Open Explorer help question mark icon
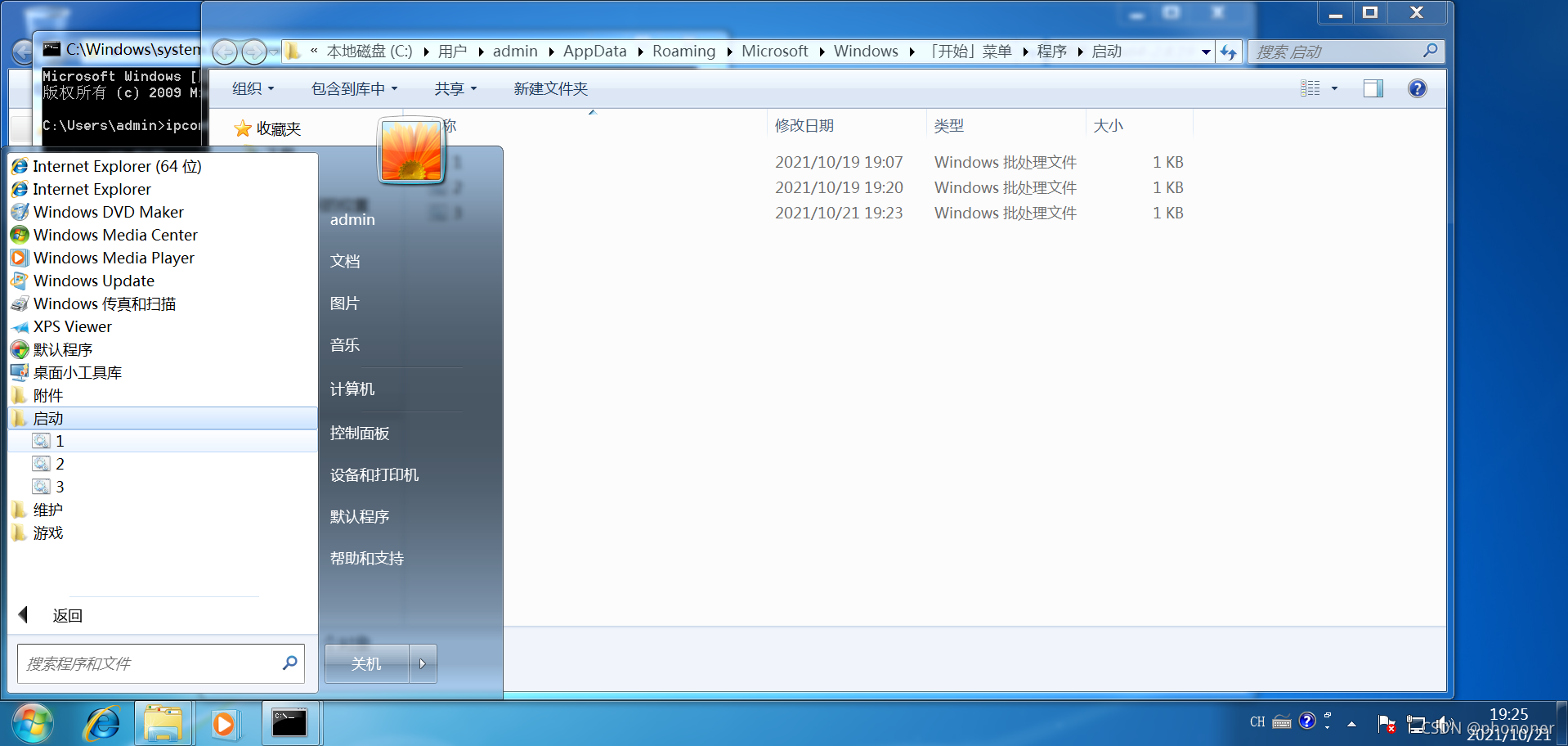Viewport: 1568px width, 746px height. click(1418, 88)
